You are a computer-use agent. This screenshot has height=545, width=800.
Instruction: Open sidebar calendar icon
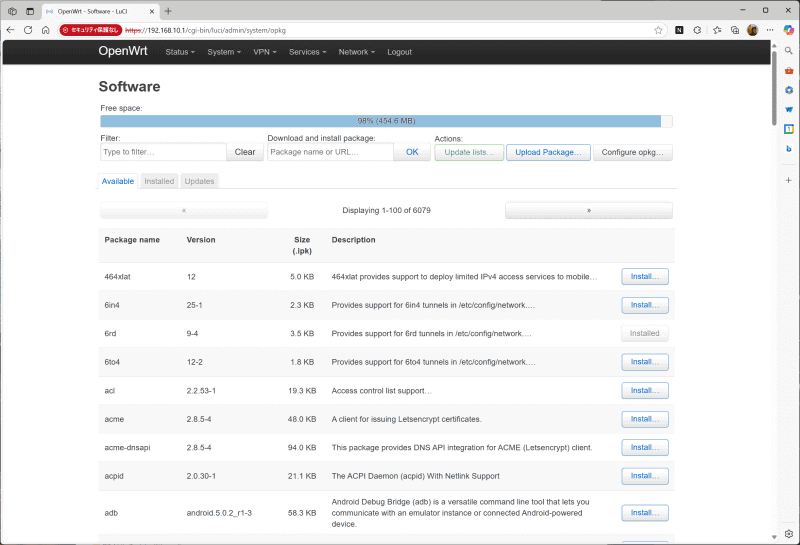coord(789,129)
